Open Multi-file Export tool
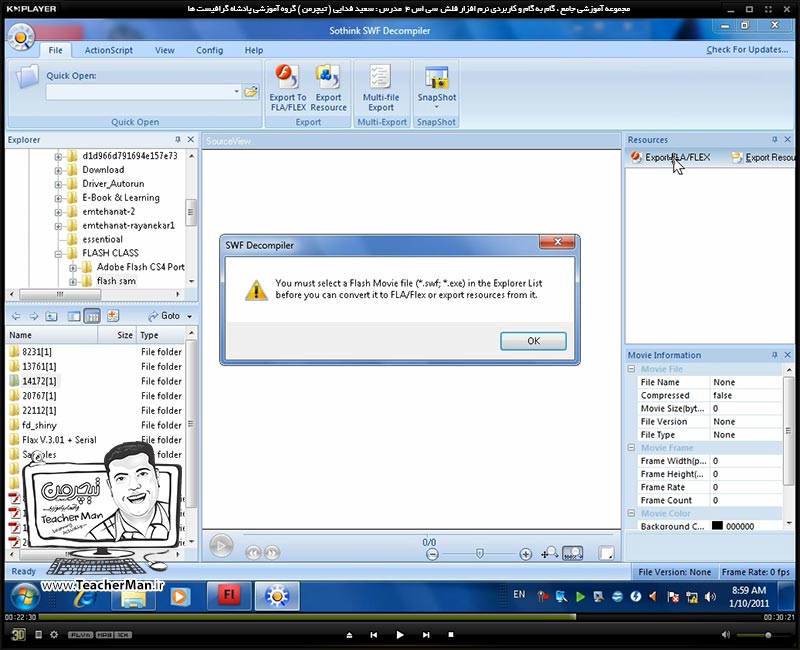This screenshot has height=650, width=800. pos(381,88)
